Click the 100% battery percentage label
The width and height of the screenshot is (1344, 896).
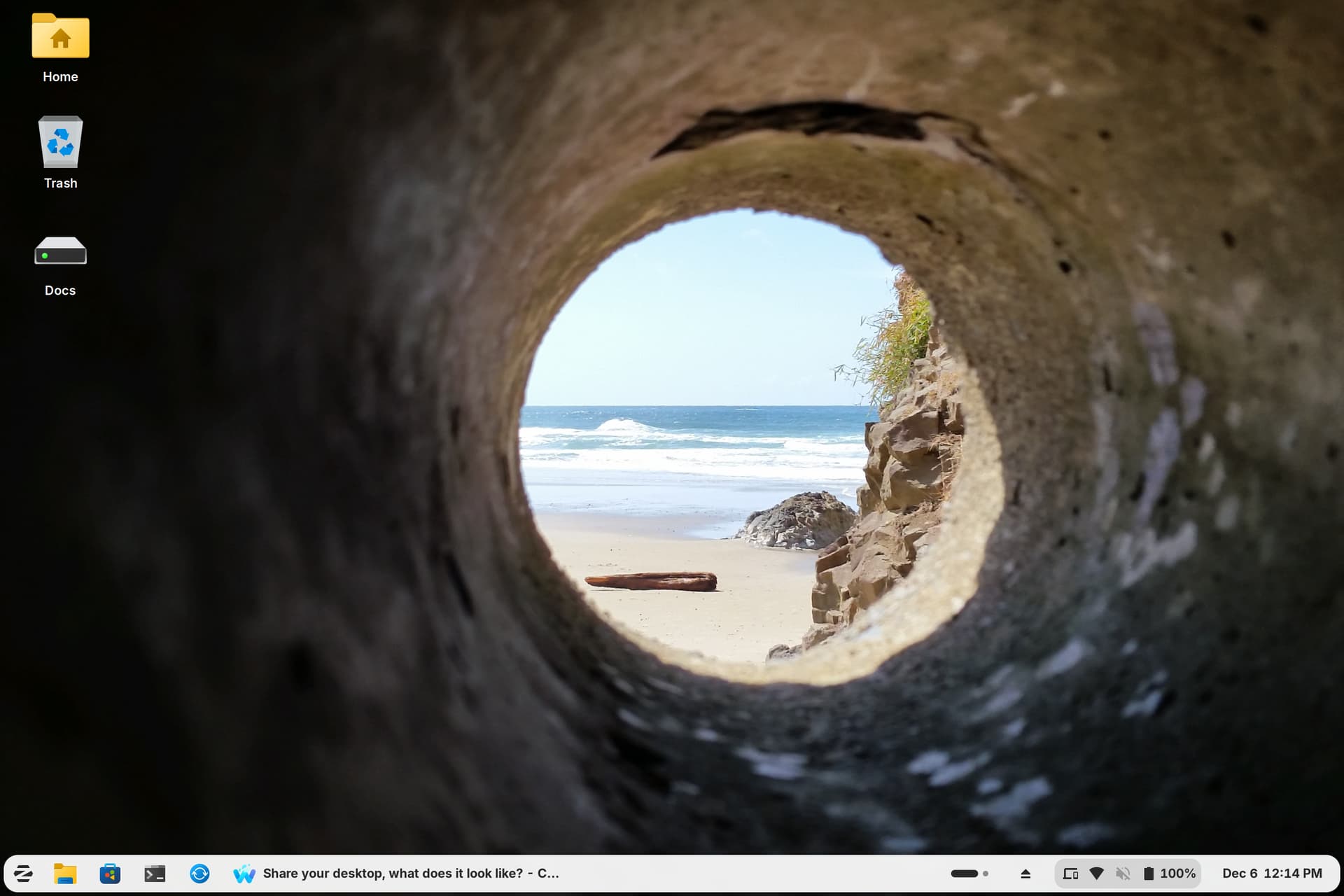coord(1178,873)
